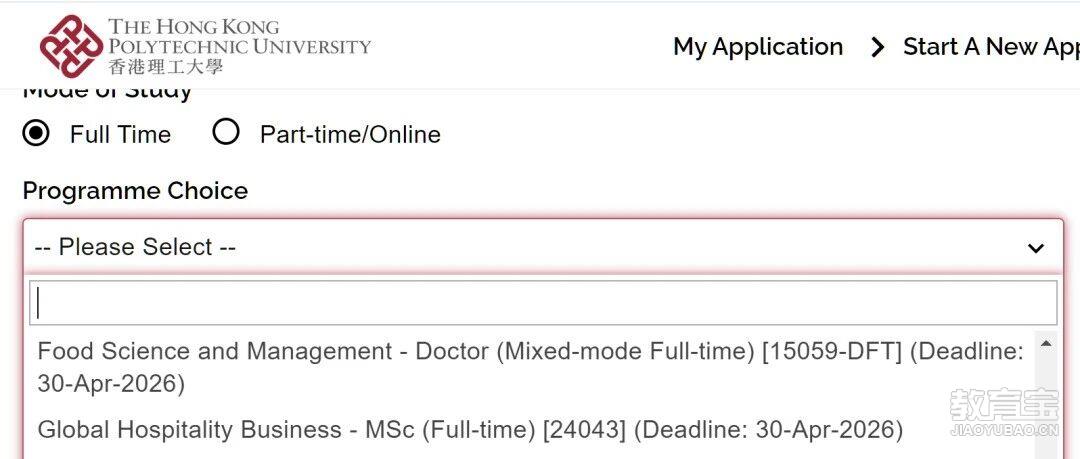Image resolution: width=1080 pixels, height=459 pixels.
Task: Click the breadcrumb chevron arrow separator
Action: pos(877,47)
